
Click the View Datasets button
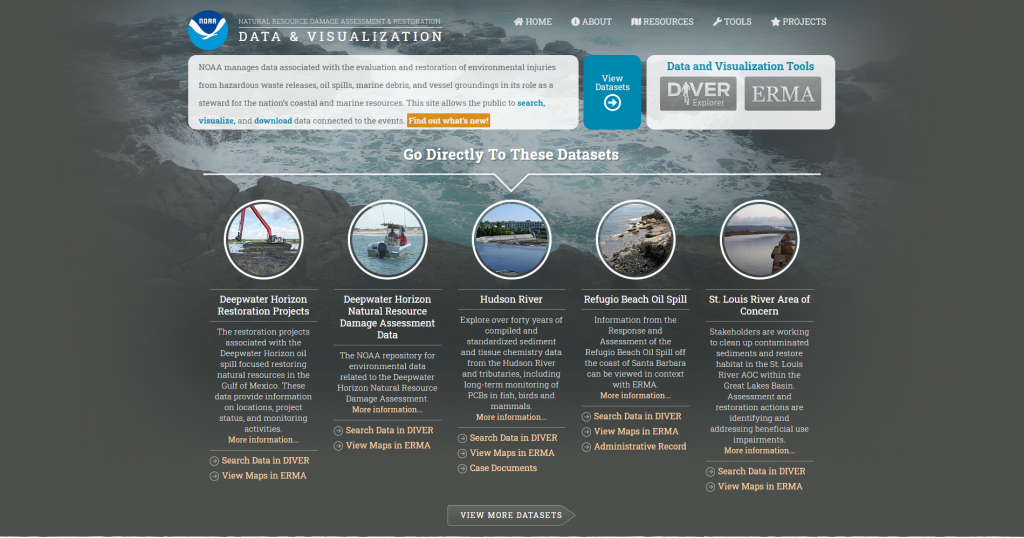(x=612, y=92)
